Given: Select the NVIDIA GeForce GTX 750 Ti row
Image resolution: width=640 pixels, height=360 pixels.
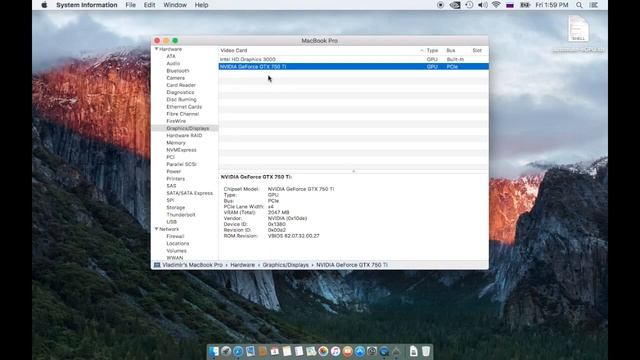Looking at the screenshot, I should (353, 67).
